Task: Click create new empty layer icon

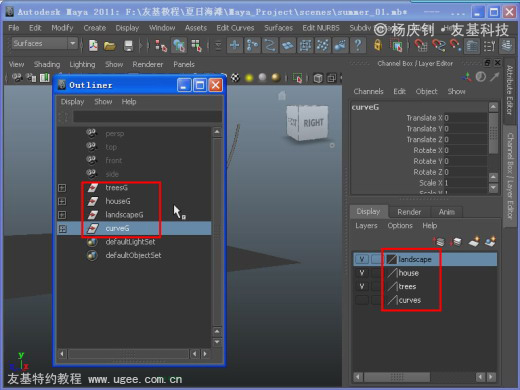Action: [474, 241]
